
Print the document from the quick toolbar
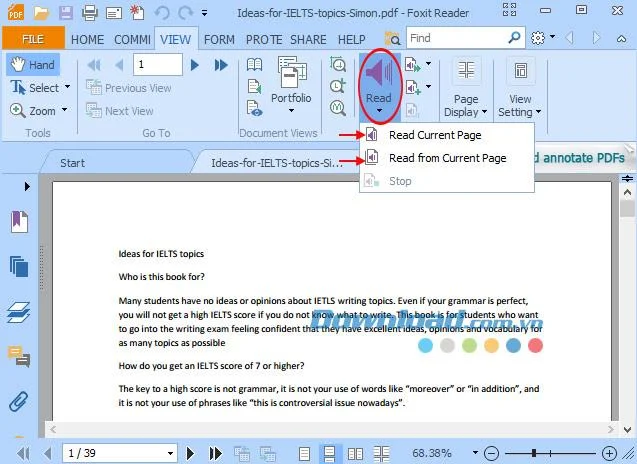[89, 13]
